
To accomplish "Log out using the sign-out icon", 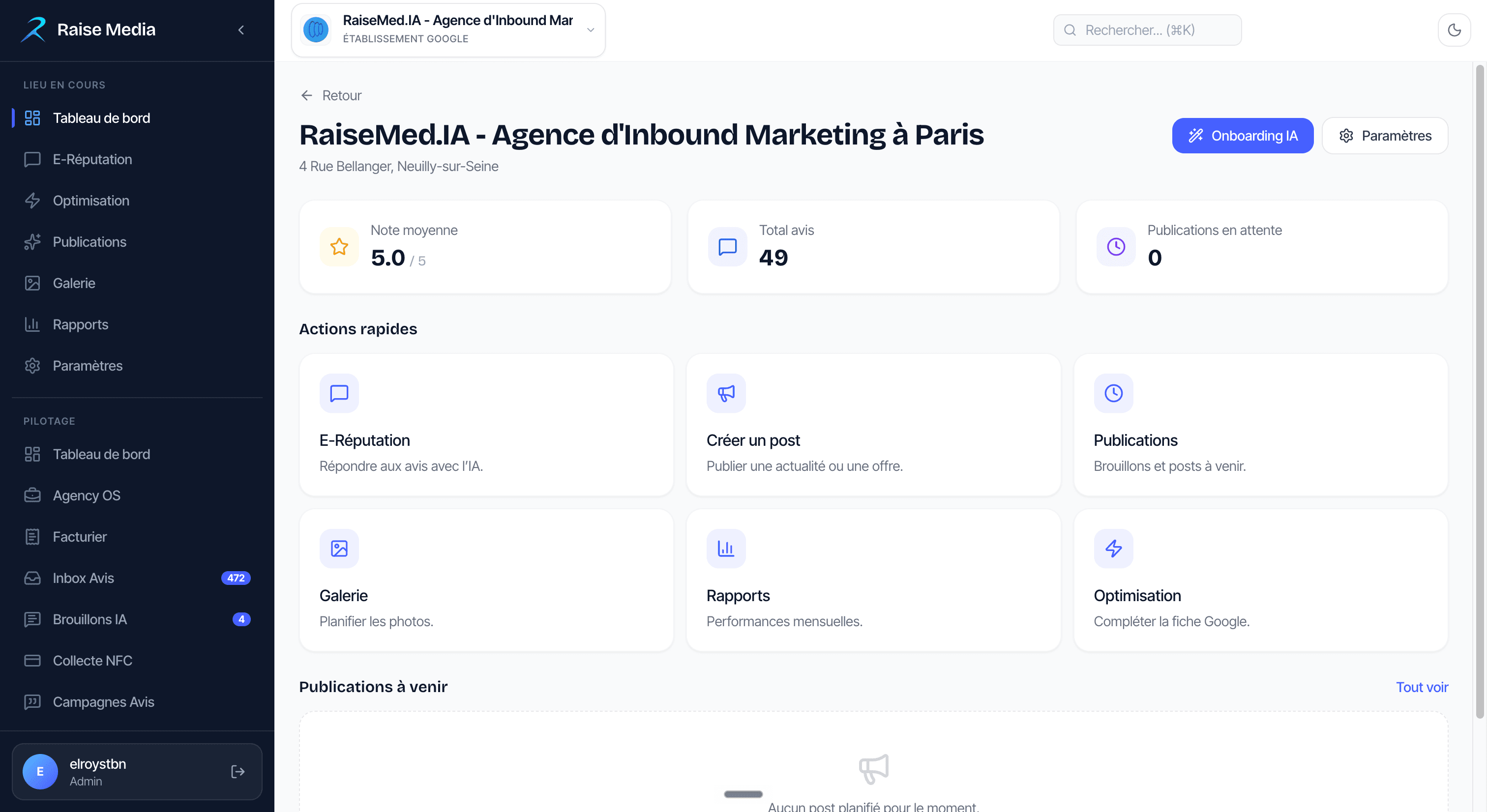I will (x=238, y=772).
